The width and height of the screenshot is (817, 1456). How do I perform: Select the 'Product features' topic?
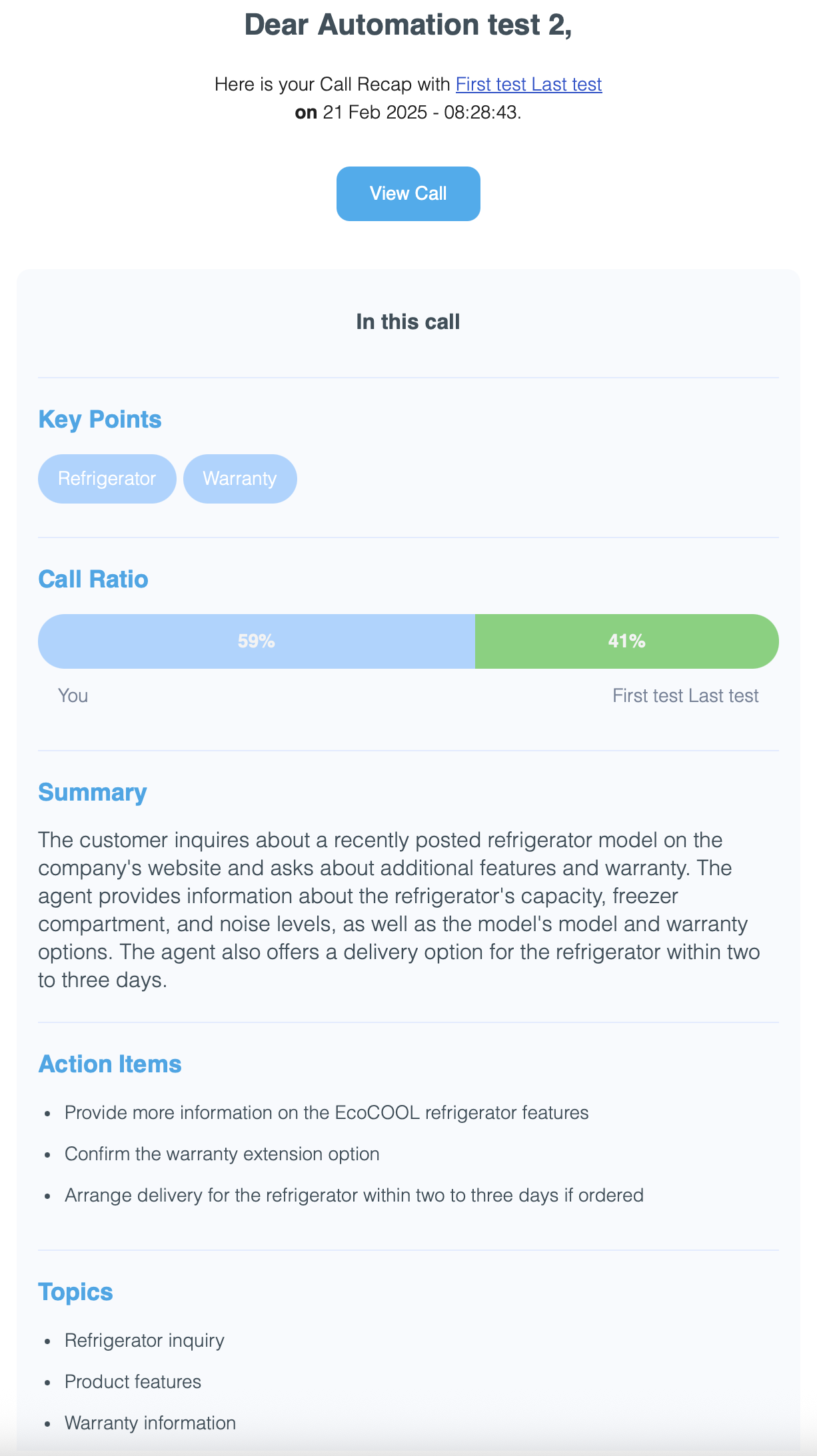click(133, 1382)
